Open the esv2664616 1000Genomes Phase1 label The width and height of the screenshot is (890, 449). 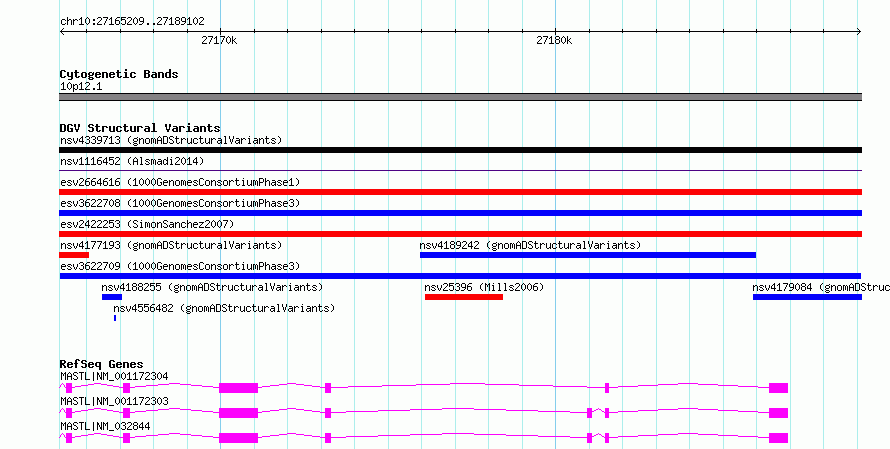180,182
